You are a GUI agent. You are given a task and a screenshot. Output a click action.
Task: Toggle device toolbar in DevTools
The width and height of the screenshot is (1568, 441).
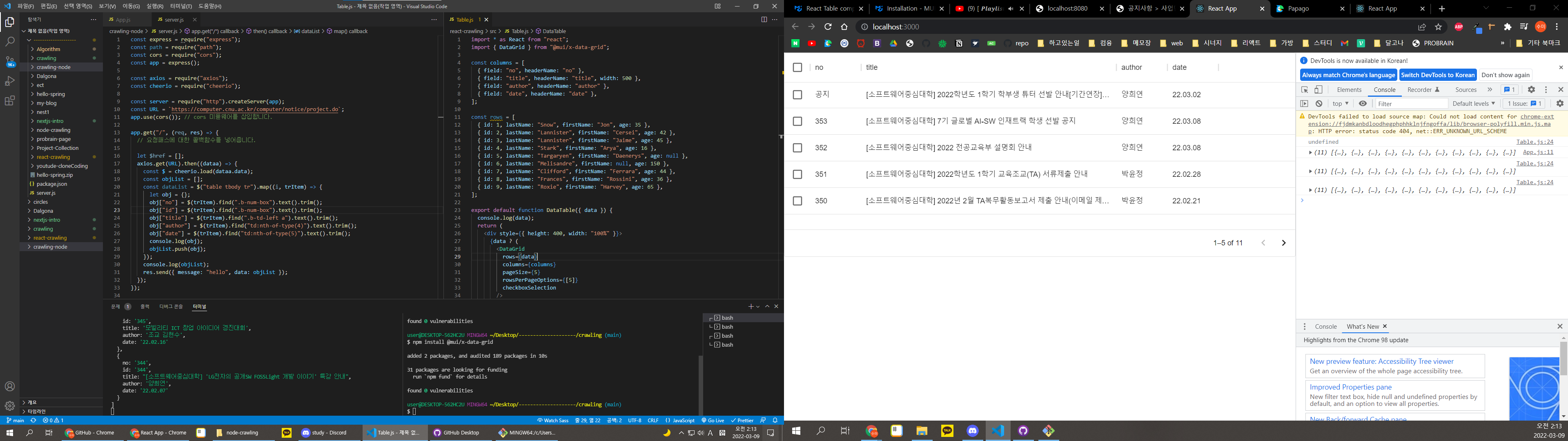coord(1319,89)
